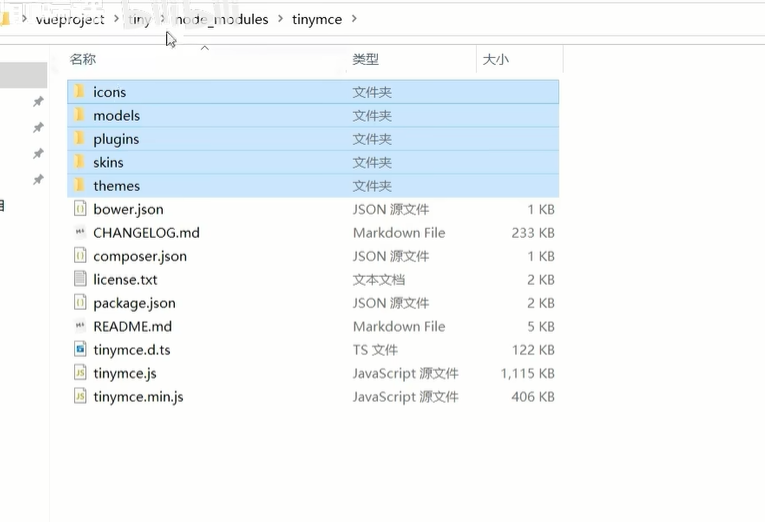
Task: Click the package.json file icon
Action: pyautogui.click(x=80, y=302)
